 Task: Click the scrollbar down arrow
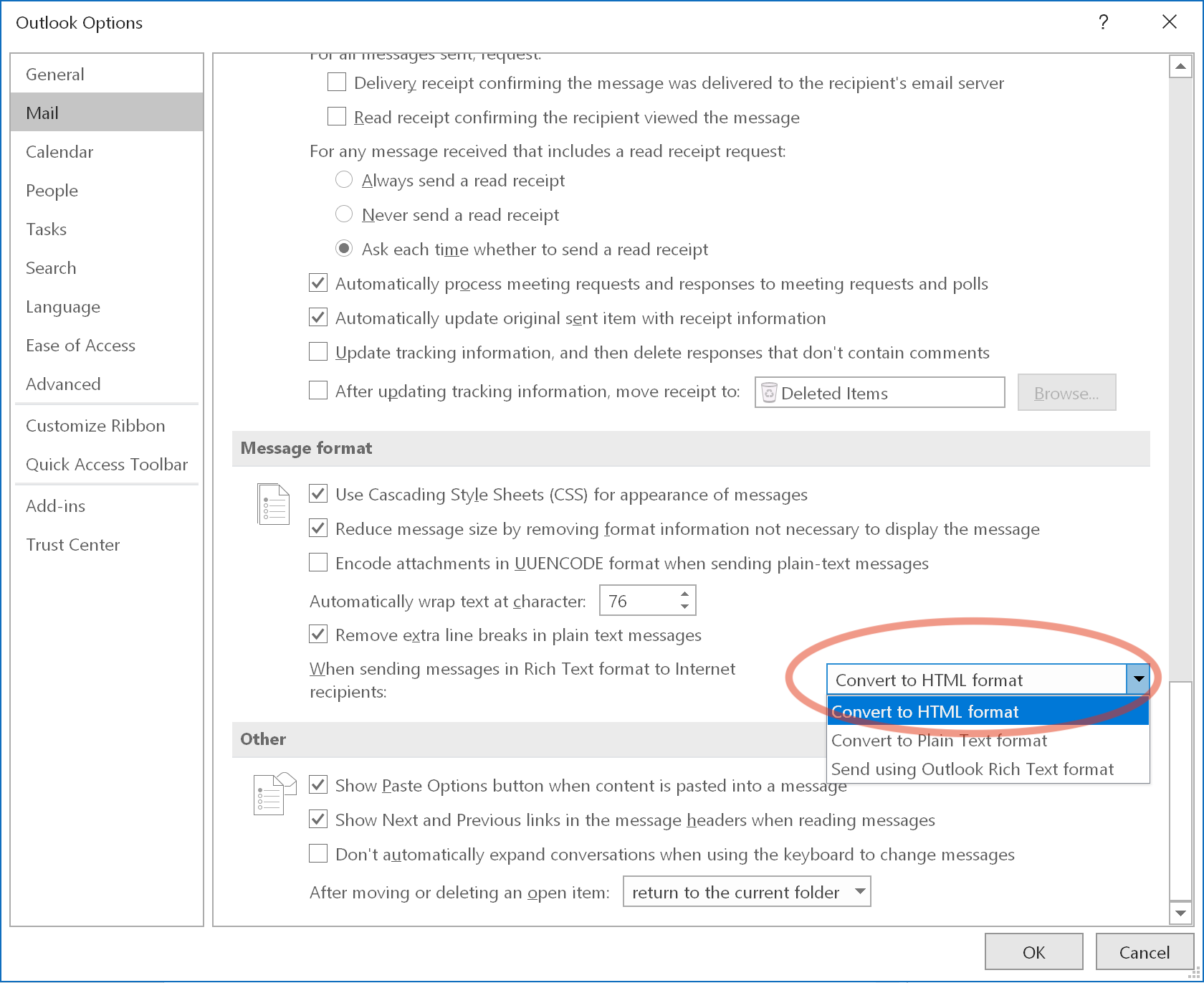[1180, 913]
